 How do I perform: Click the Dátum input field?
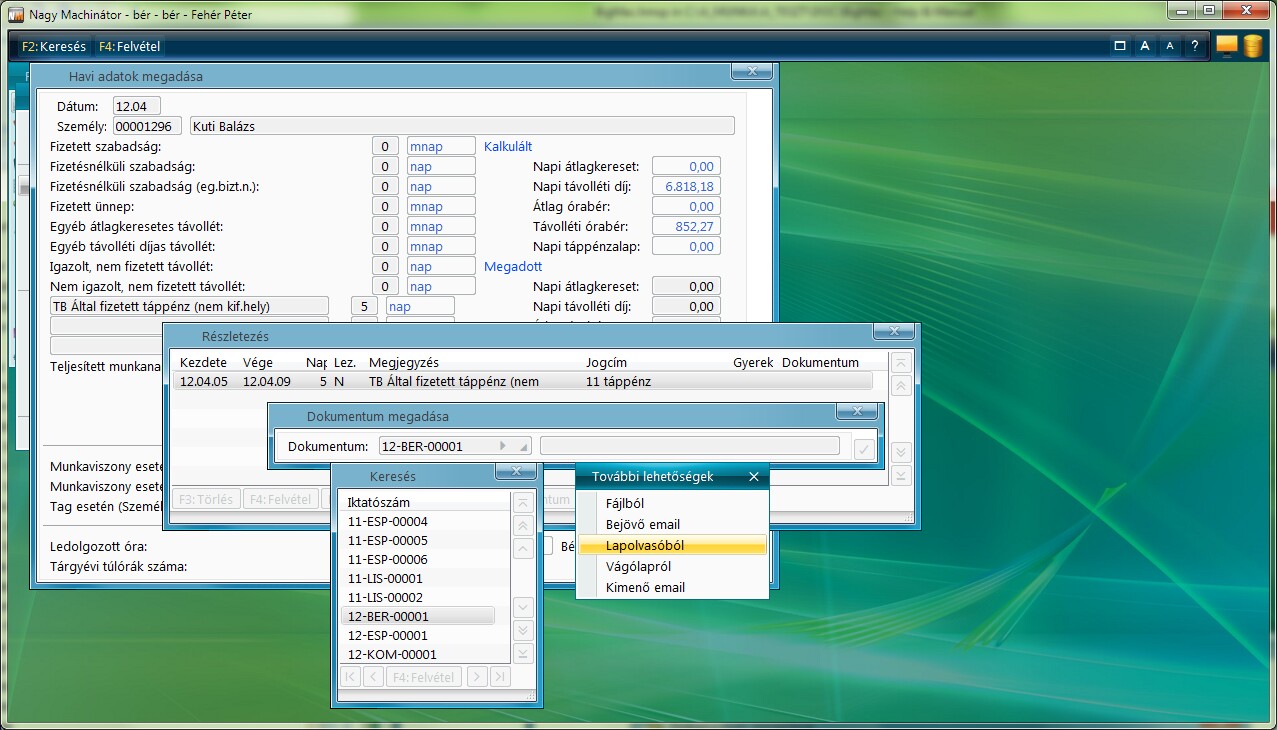pos(136,106)
